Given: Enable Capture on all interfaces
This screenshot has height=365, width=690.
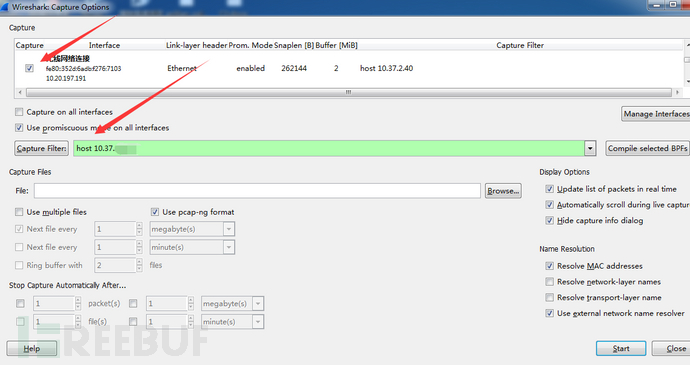Looking at the screenshot, I should click(19, 112).
